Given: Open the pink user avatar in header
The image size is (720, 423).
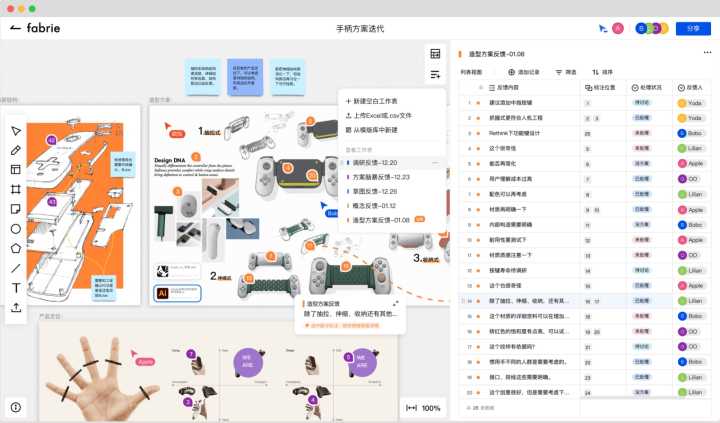Looking at the screenshot, I should (x=618, y=28).
